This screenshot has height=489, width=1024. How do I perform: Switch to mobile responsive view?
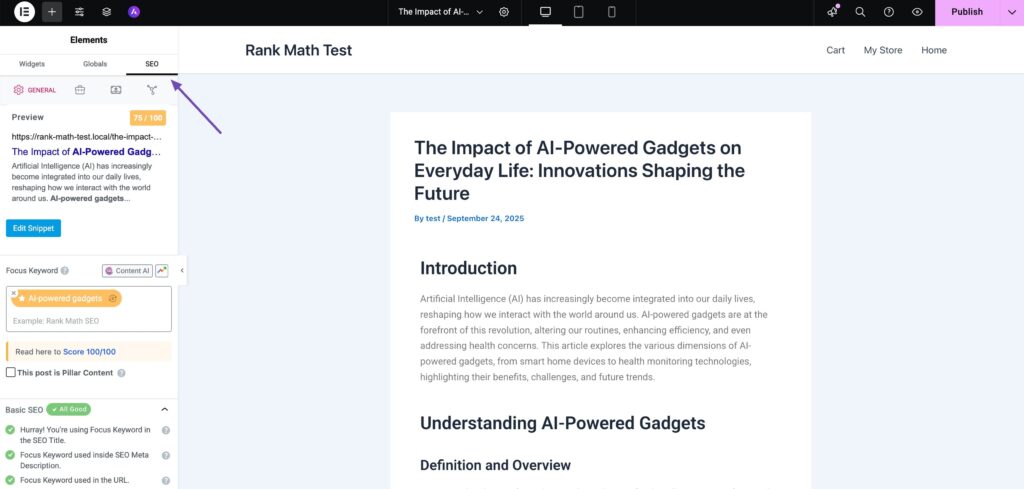point(612,12)
